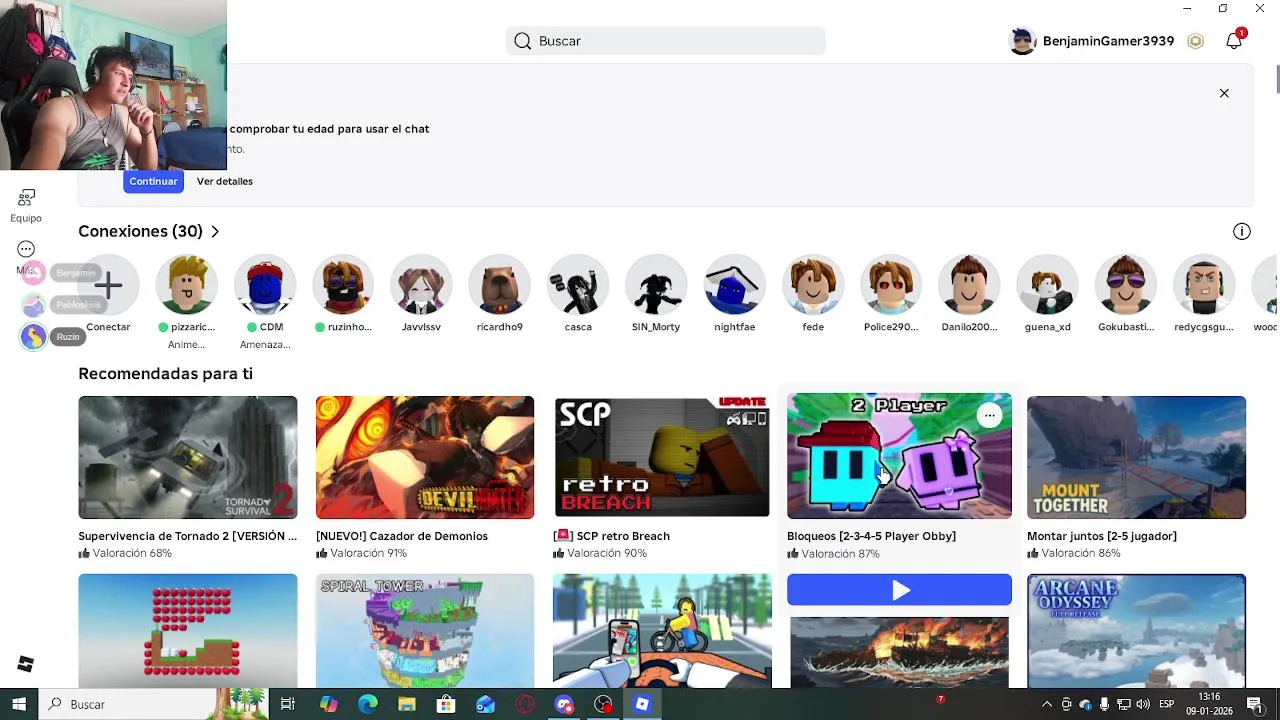Click the notifications bell icon
The height and width of the screenshot is (720, 1280).
tap(1234, 41)
